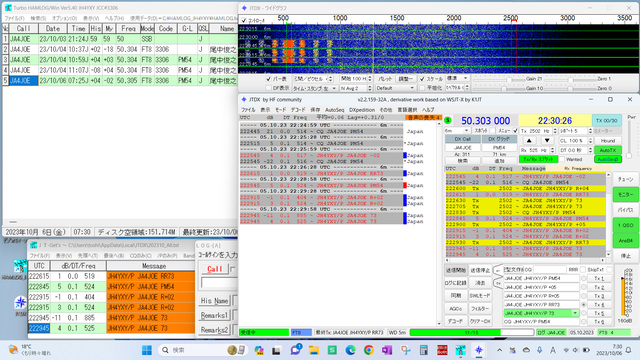Toggle the バー表 checkbox in wide graph
Viewport: 640px width, 360px height.
pos(269,79)
